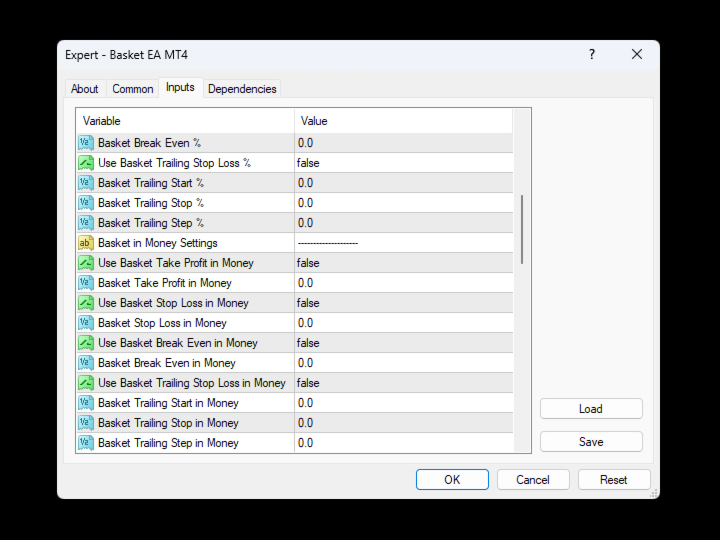The height and width of the screenshot is (540, 720).
Task: Click the vertical scrollbar thumb in inputs list
Action: click(522, 229)
